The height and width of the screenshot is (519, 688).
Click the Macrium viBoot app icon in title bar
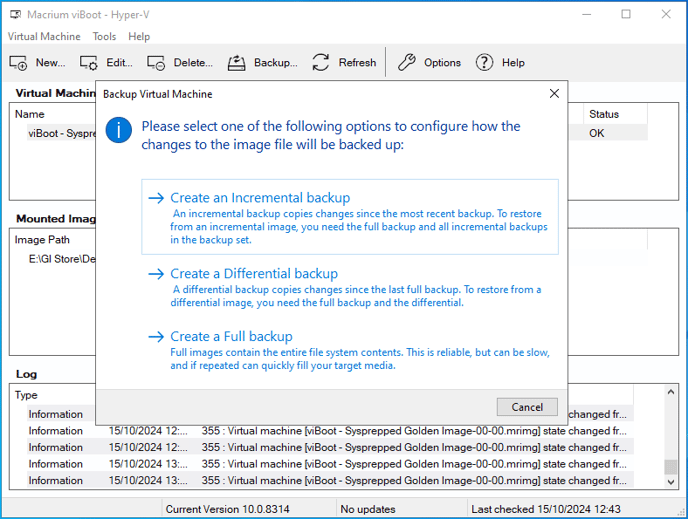click(x=15, y=14)
